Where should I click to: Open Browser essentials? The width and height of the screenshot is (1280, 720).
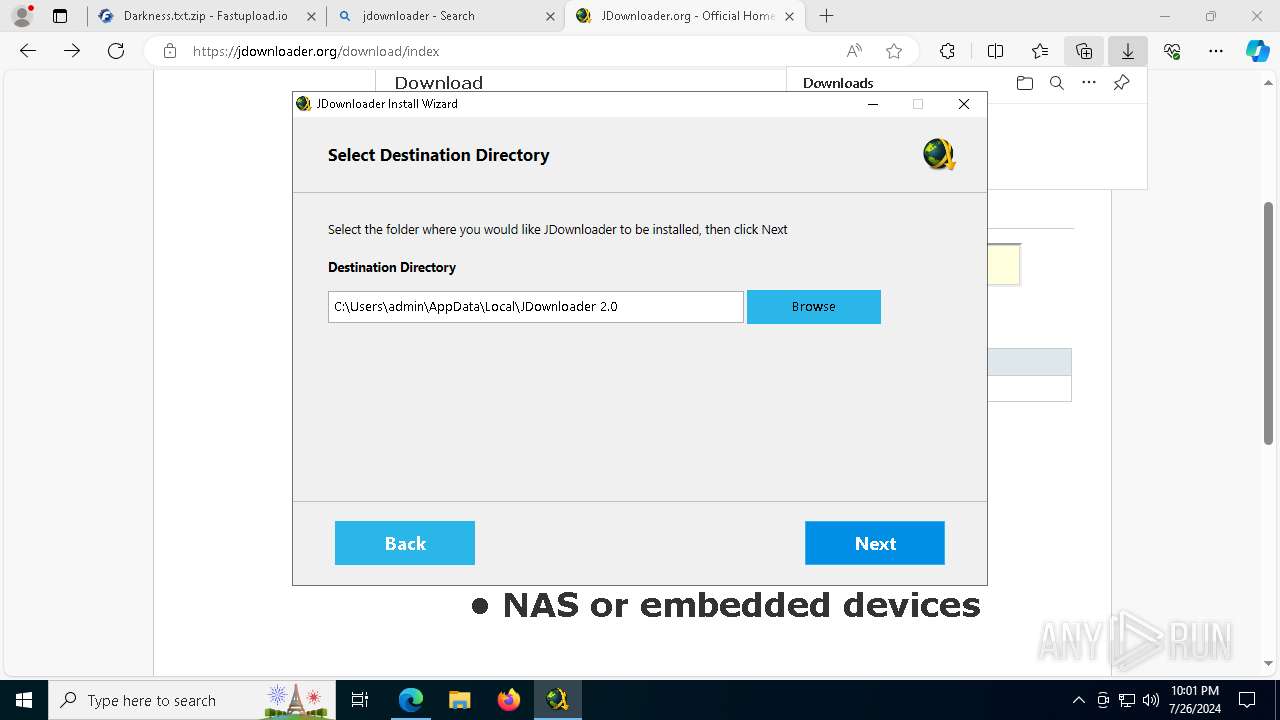point(1172,51)
